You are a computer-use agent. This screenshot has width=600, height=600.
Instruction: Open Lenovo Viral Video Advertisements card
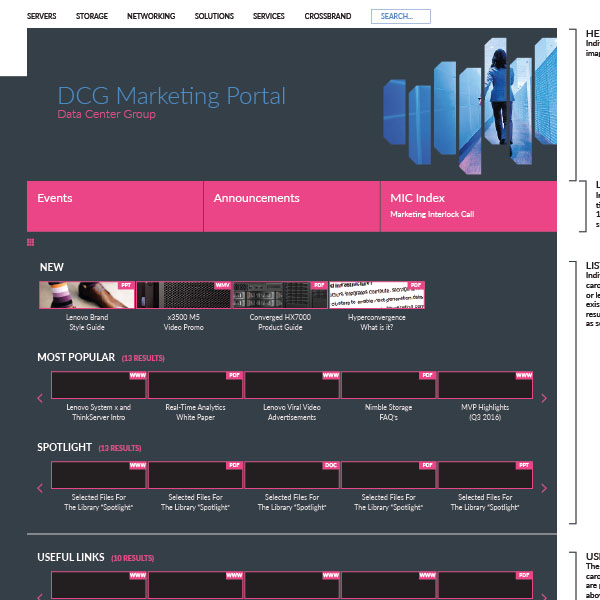tap(292, 385)
